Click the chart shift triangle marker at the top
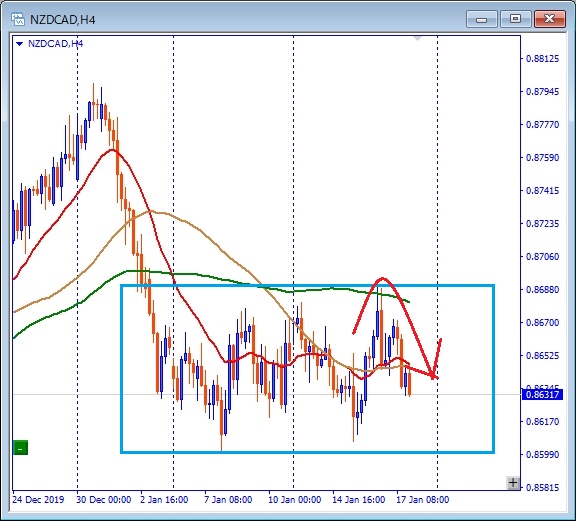This screenshot has width=576, height=521. (417, 38)
